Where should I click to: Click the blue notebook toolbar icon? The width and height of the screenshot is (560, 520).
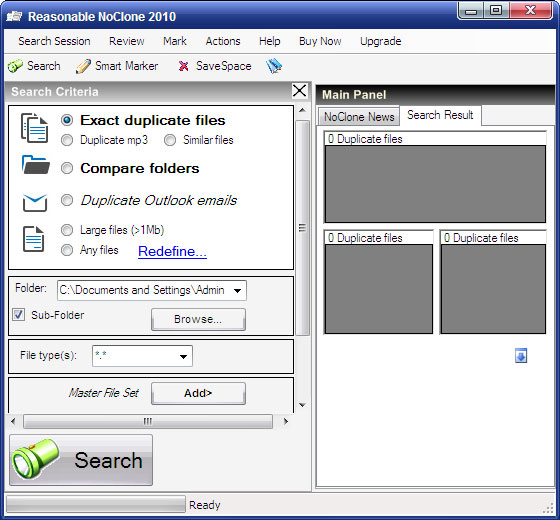point(274,66)
